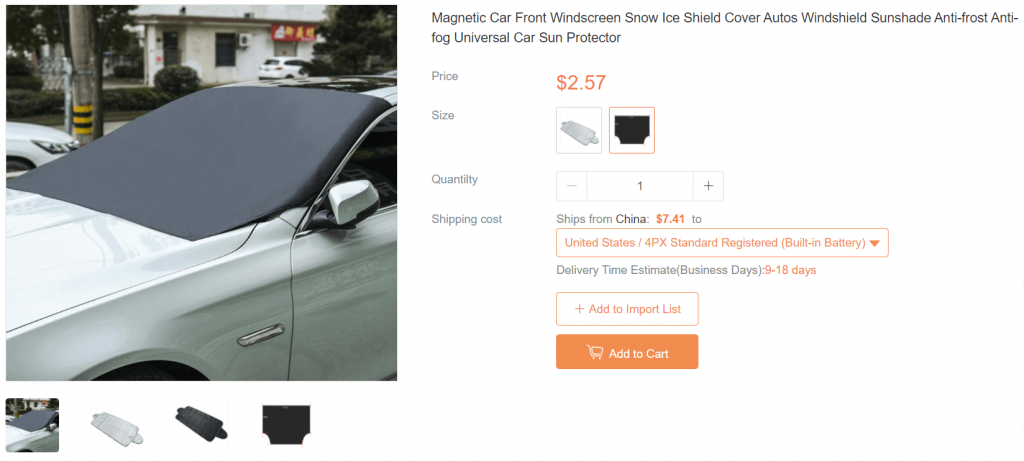The height and width of the screenshot is (461, 1024).
Task: View the black cover outline thumbnail
Action: pos(288,425)
